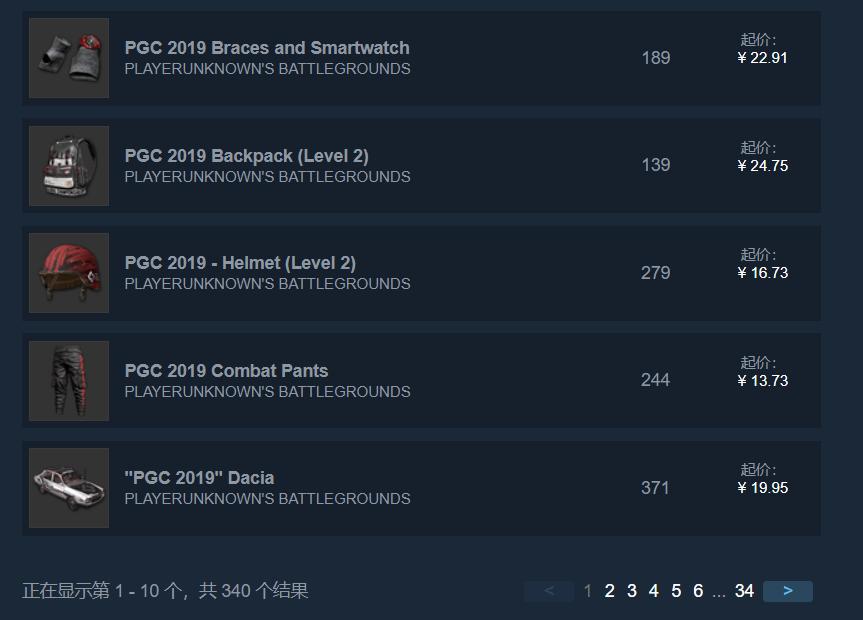
Task: Click the PGC 2019 Backpack item image
Action: coord(68,165)
